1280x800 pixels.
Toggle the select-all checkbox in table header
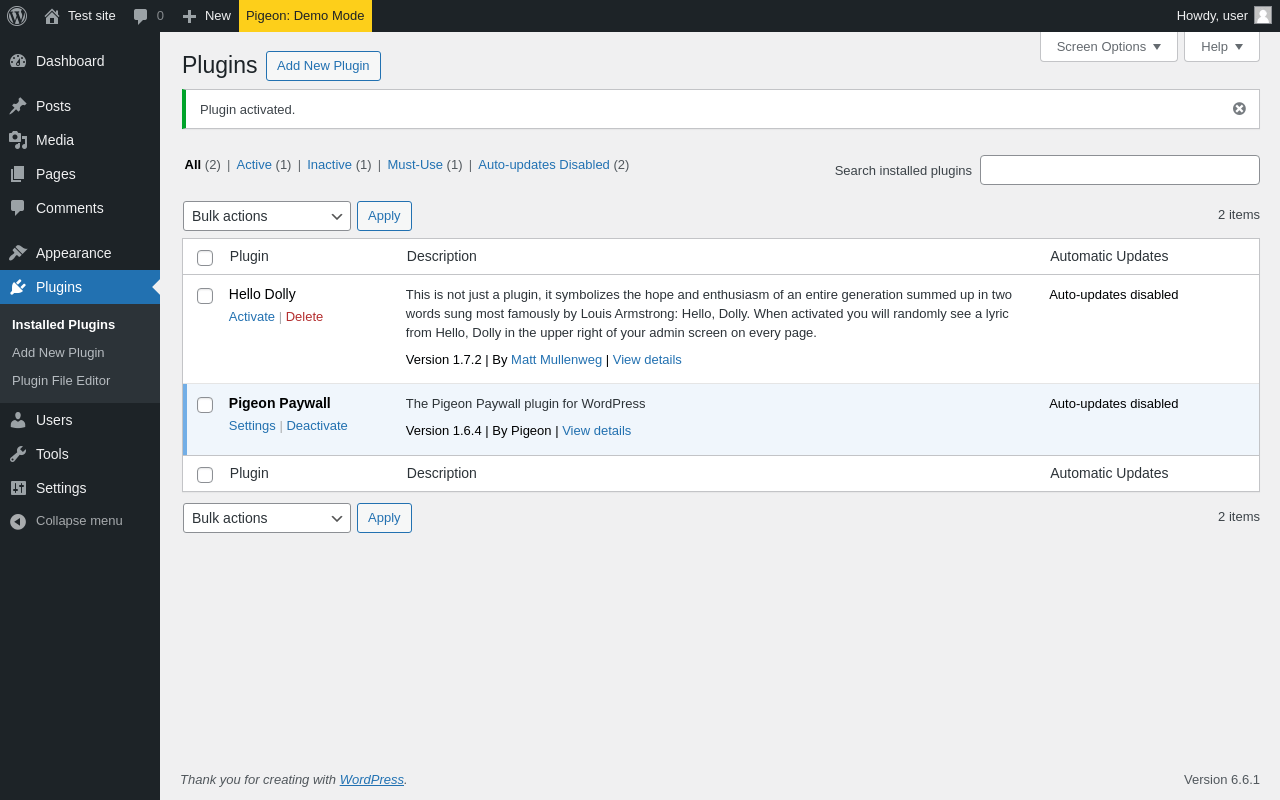[x=205, y=258]
